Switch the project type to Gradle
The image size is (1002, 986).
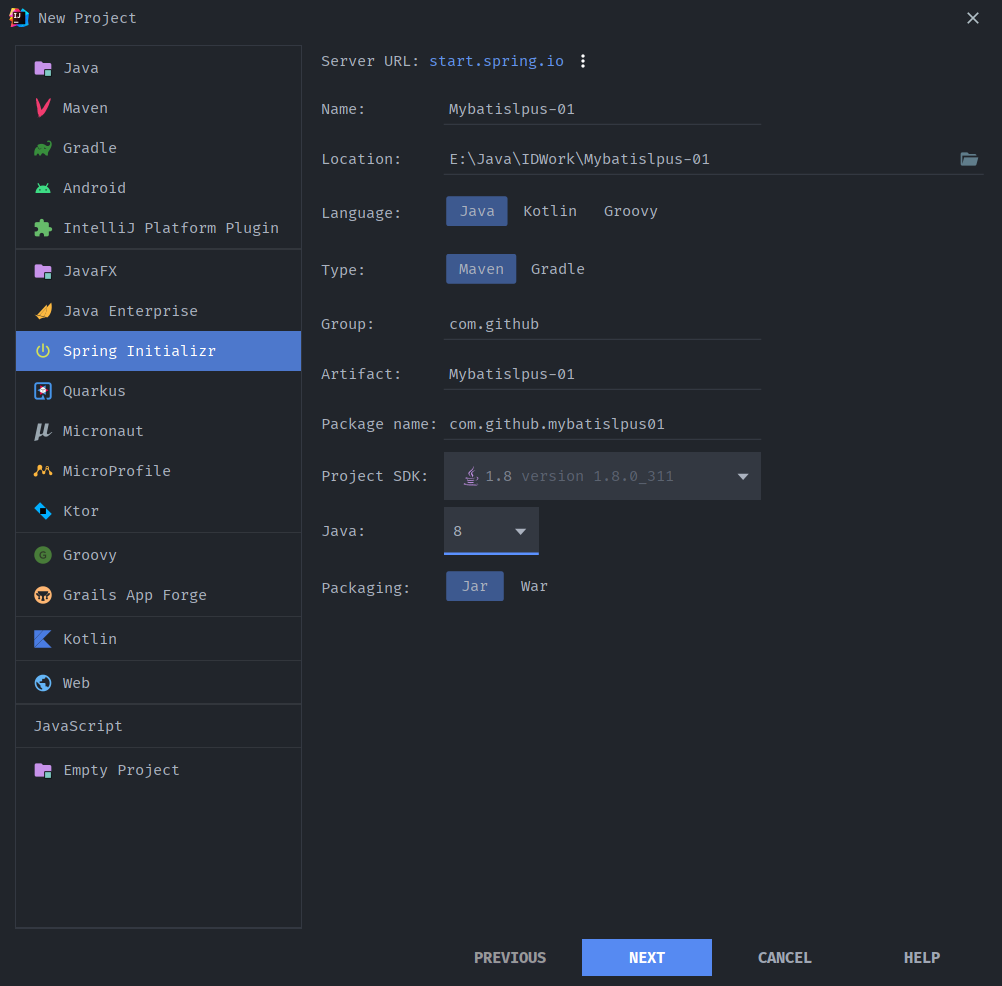(x=557, y=269)
